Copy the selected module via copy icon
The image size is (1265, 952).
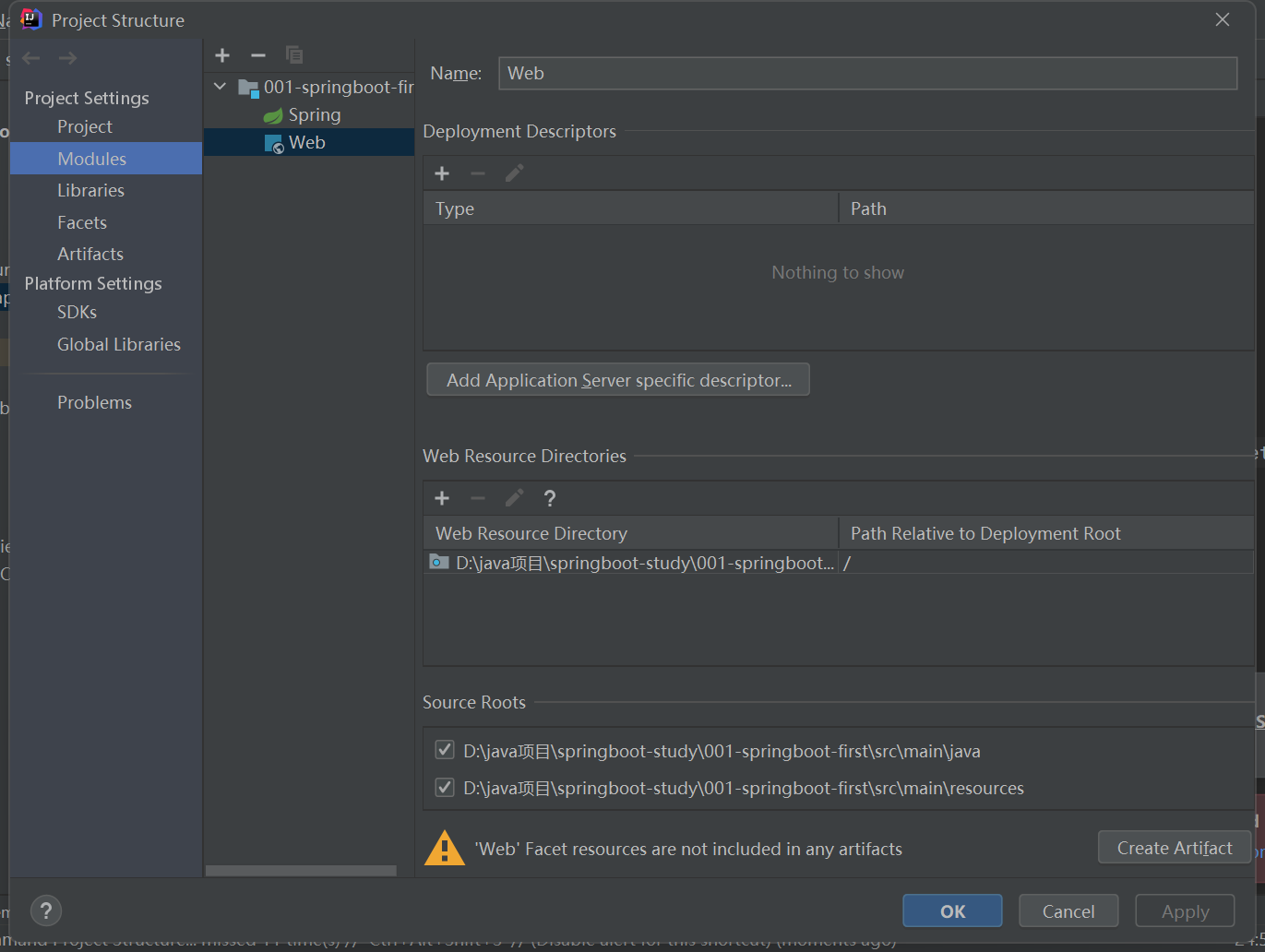294,55
